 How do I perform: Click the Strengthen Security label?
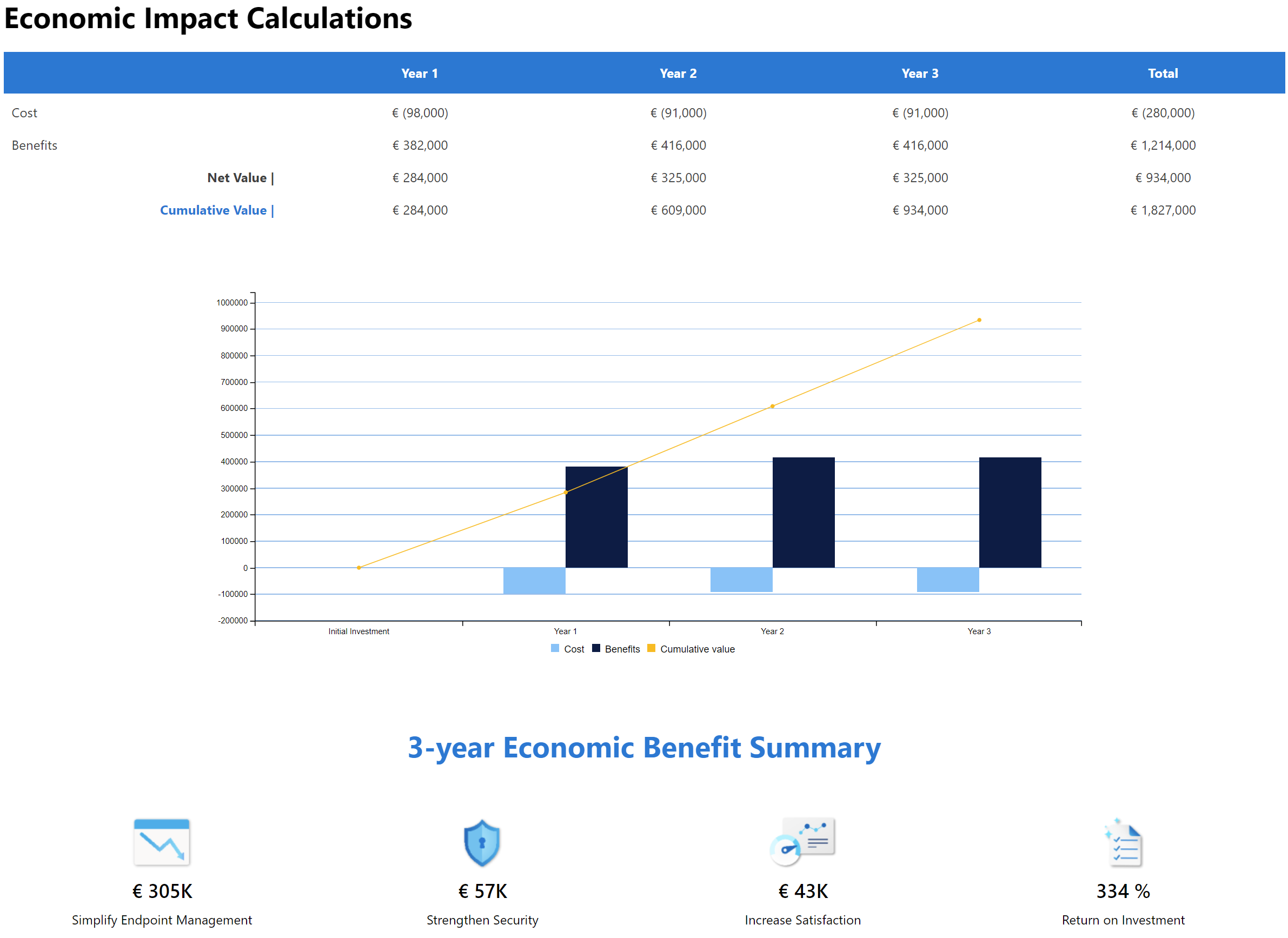click(483, 920)
